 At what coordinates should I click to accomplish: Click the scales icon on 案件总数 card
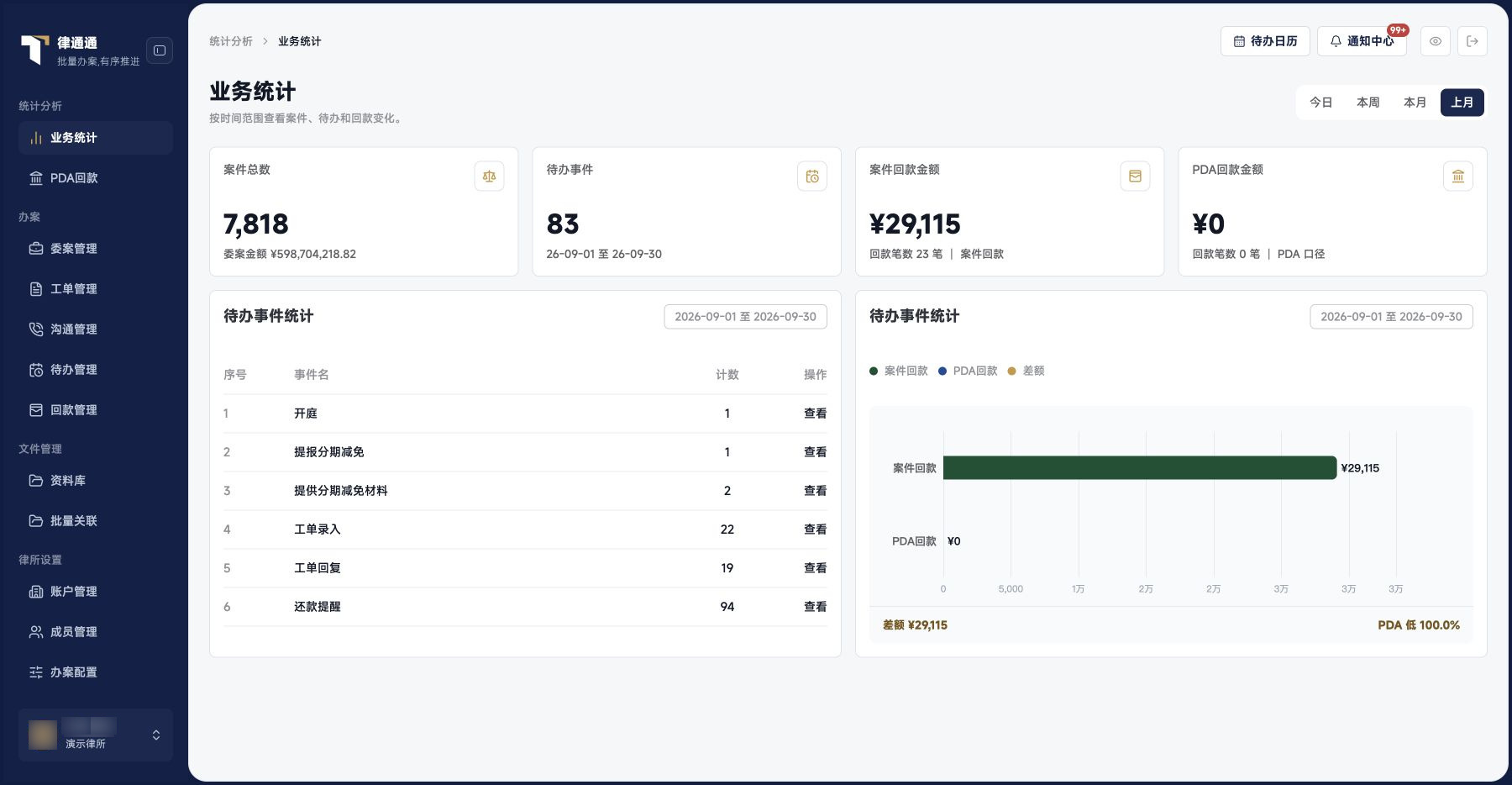(x=489, y=176)
